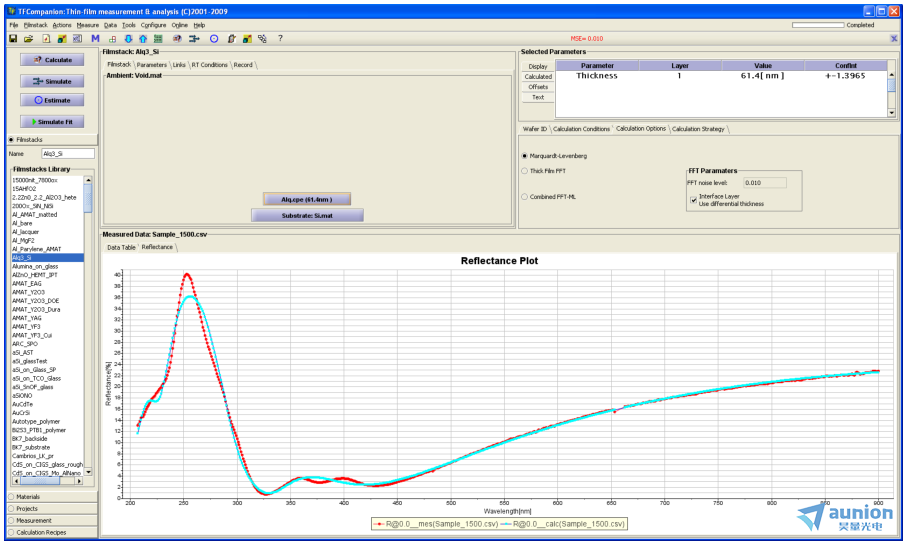Switch to the Data Table tab
This screenshot has height=542, width=905.
121,248
